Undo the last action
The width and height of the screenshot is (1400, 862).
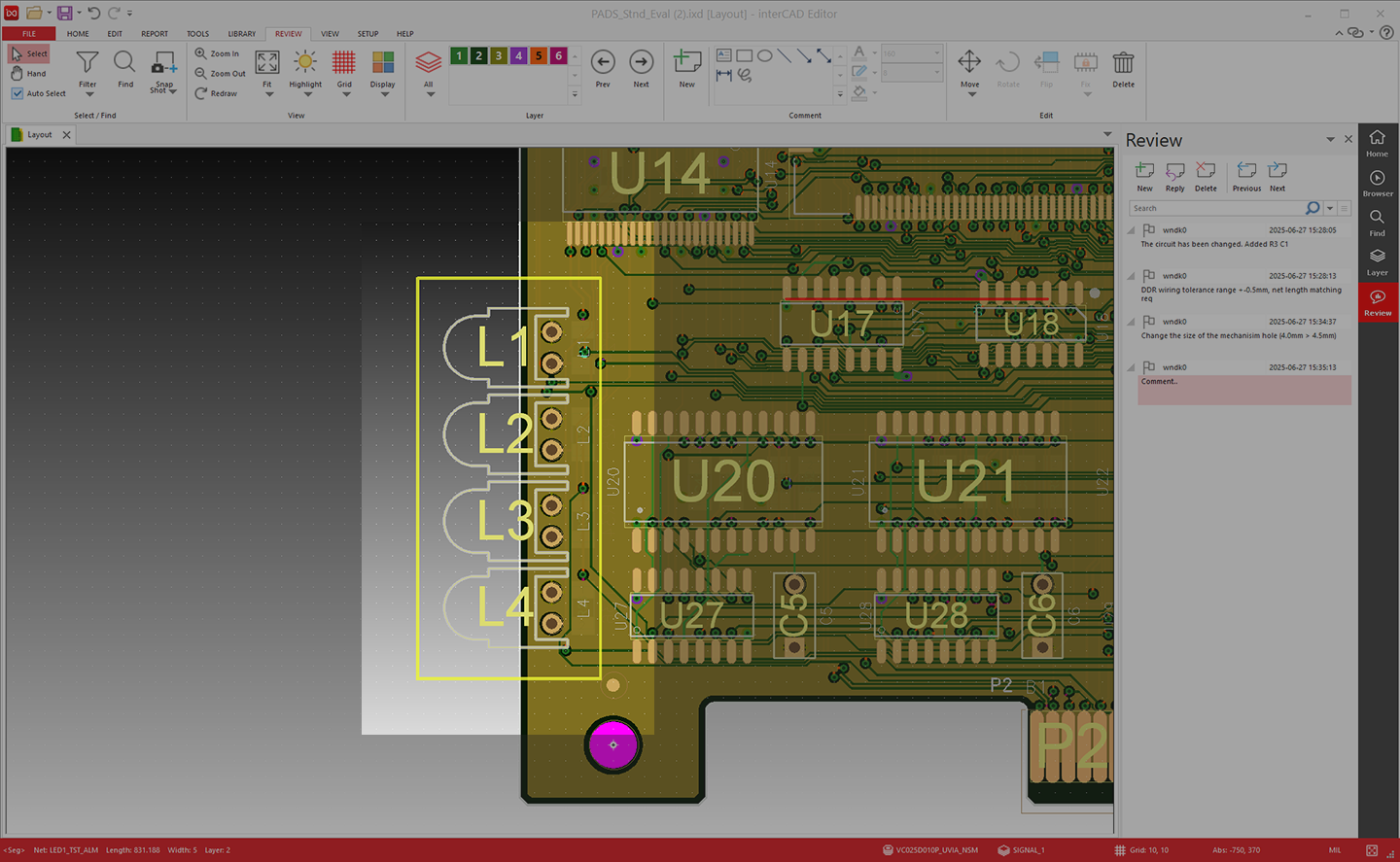tap(93, 14)
